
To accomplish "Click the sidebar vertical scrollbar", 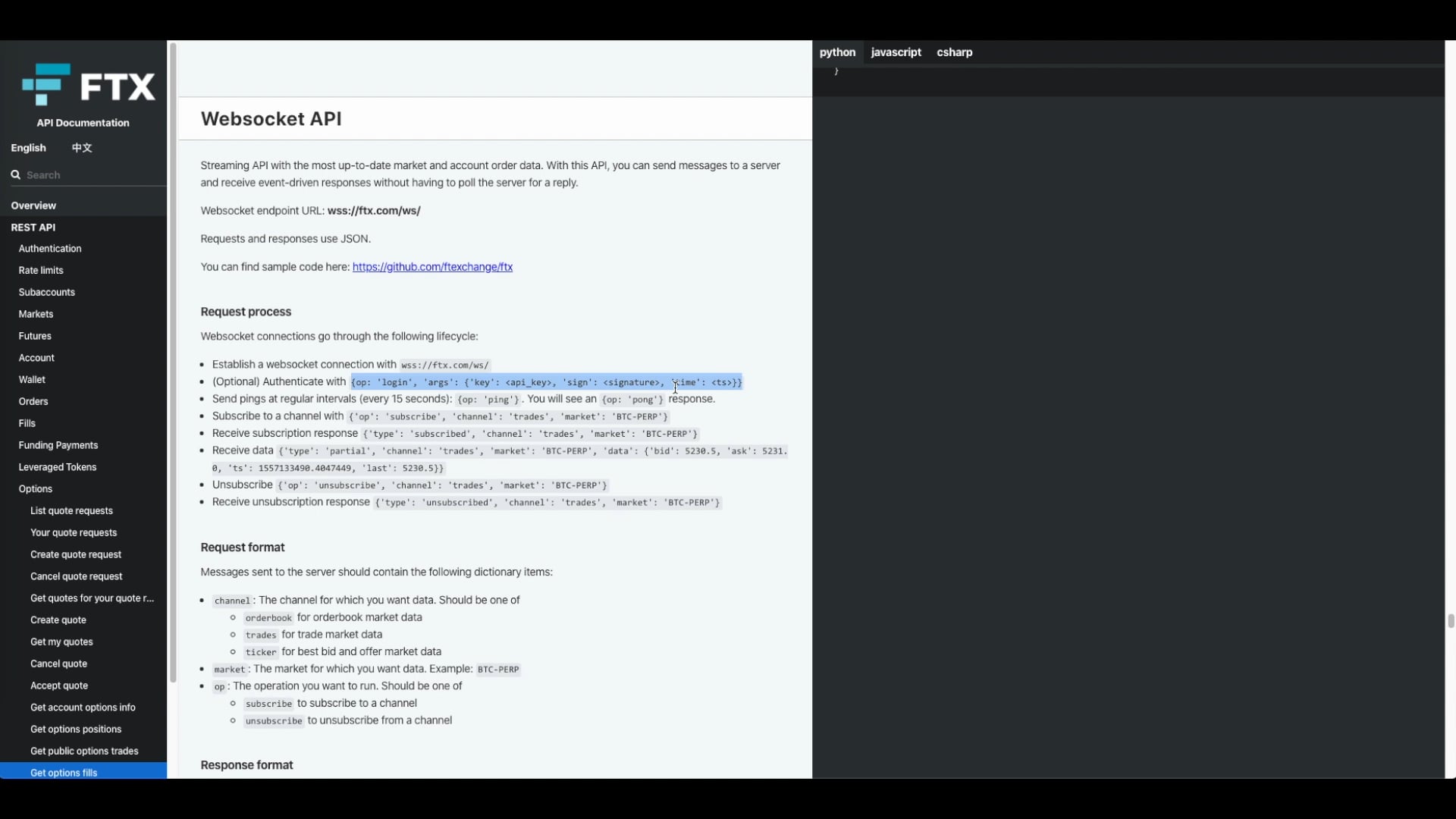I will pyautogui.click(x=173, y=364).
